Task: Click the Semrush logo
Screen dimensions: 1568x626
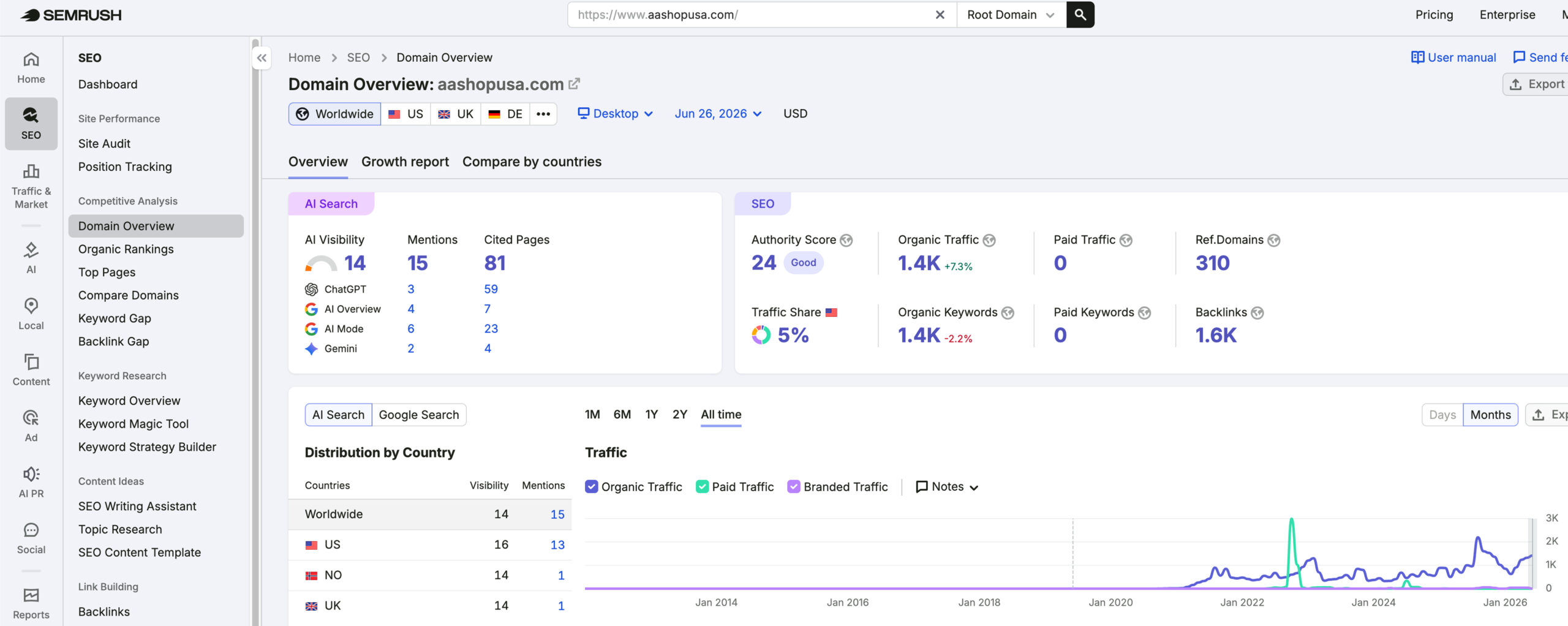Action: [71, 15]
